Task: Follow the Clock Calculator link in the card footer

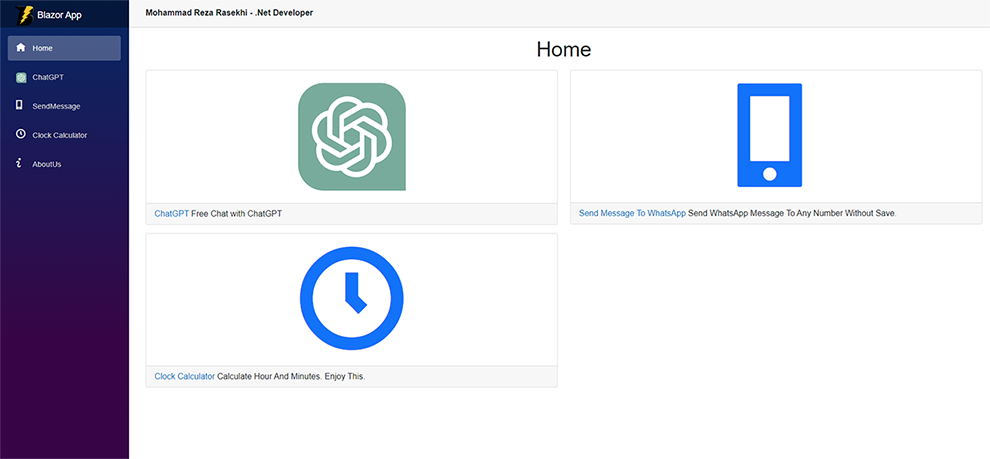Action: pyautogui.click(x=184, y=376)
